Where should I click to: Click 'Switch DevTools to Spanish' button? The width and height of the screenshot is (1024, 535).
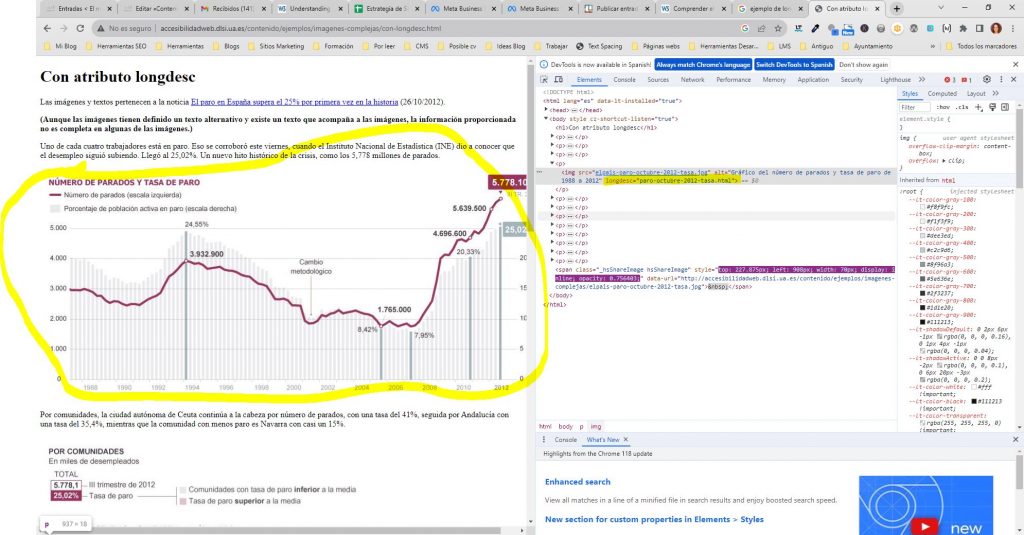(x=794, y=65)
